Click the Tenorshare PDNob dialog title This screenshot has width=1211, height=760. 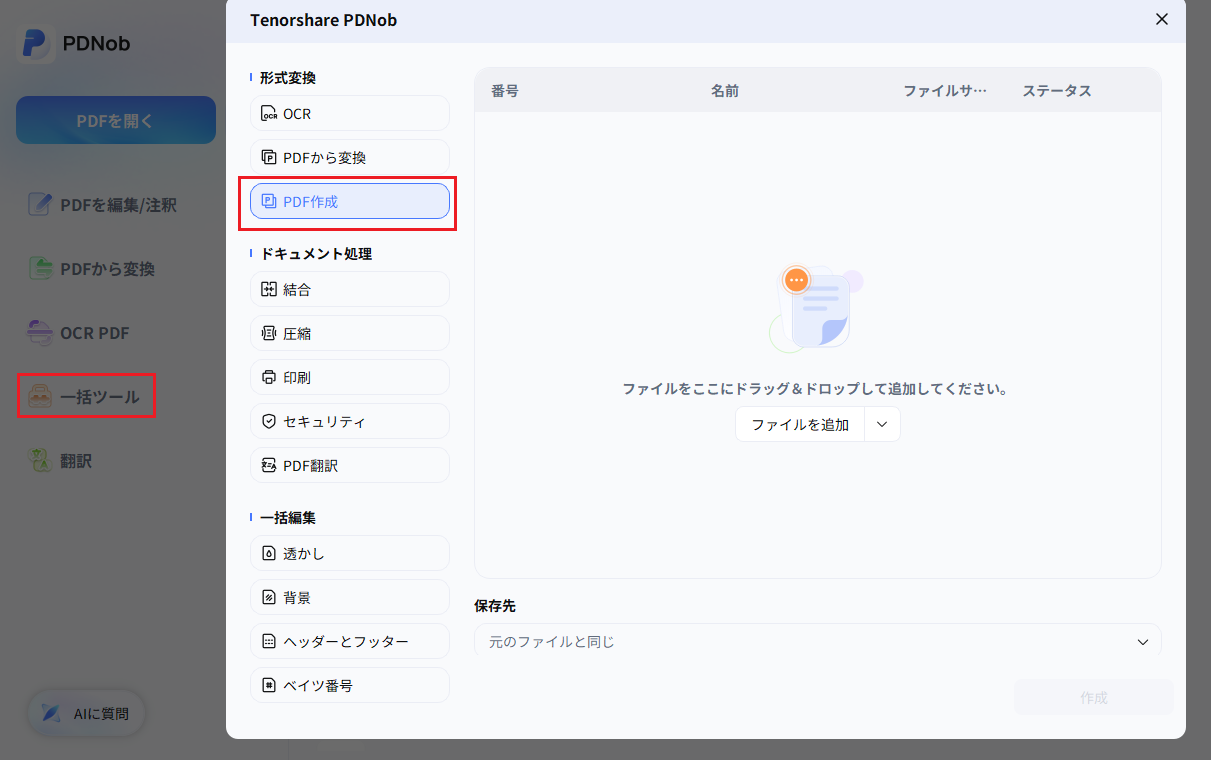coord(323,20)
